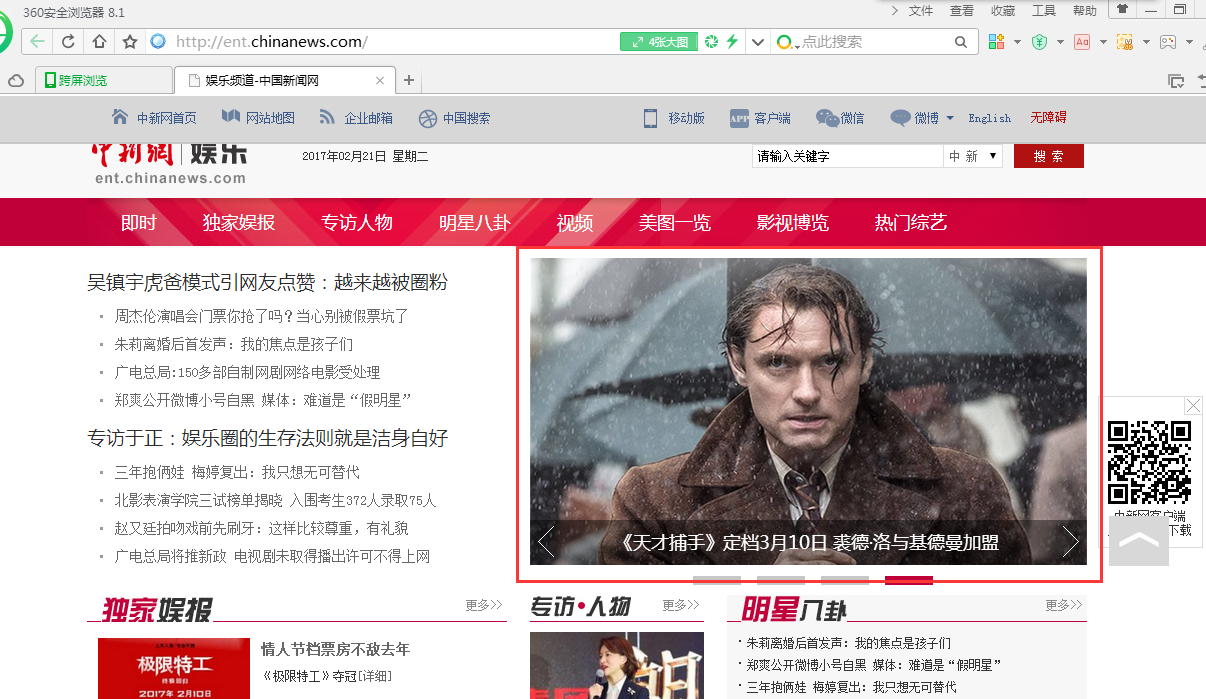Open the extensions grid icon
1206x699 pixels.
click(x=996, y=42)
